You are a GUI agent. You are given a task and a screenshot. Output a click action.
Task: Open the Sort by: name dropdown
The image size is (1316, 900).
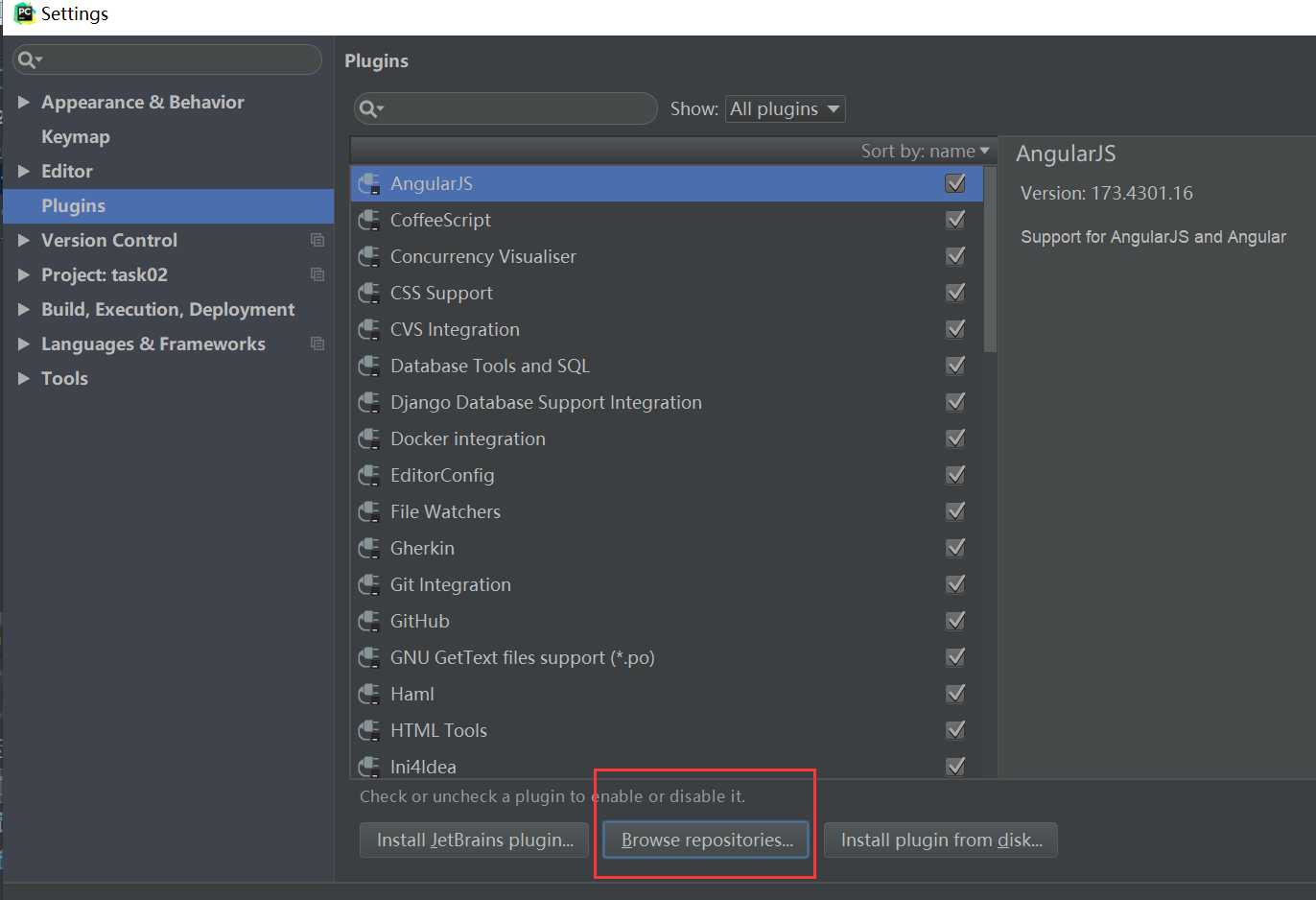(x=925, y=152)
